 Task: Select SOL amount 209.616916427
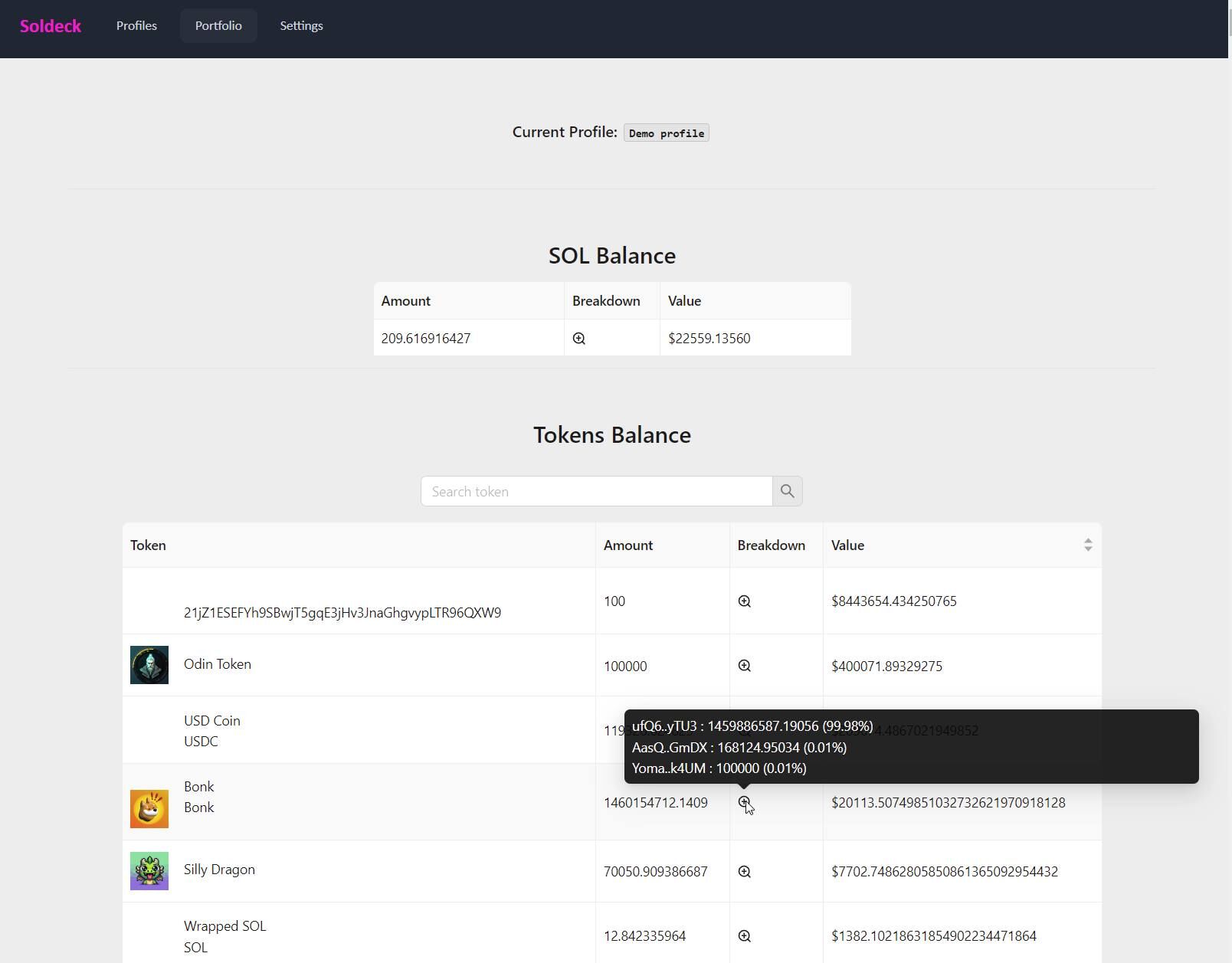[x=426, y=339]
